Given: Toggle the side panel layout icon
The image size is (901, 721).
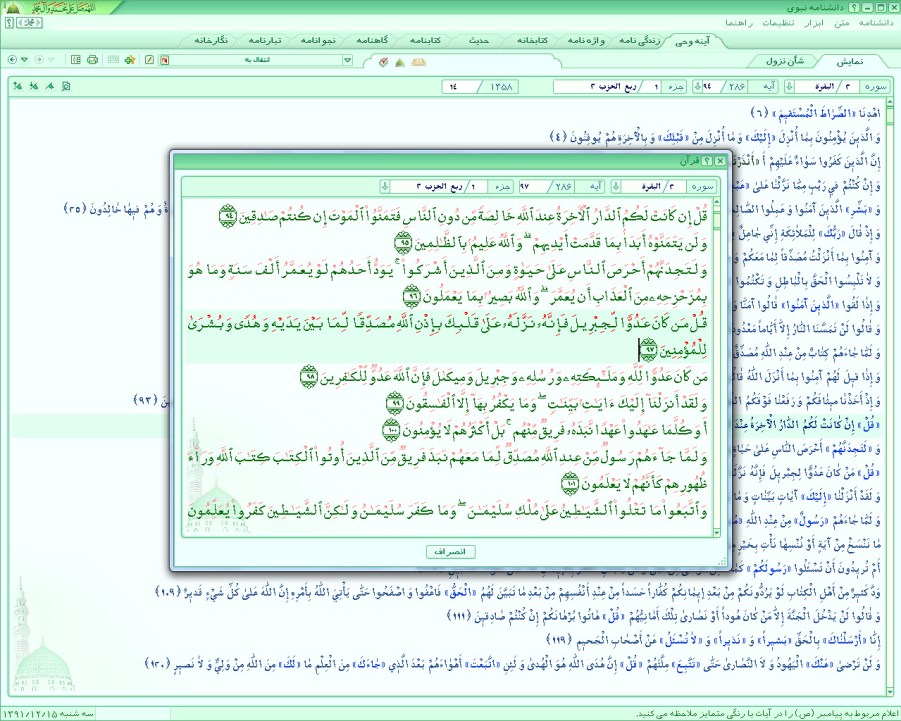Looking at the screenshot, I should tap(76, 60).
